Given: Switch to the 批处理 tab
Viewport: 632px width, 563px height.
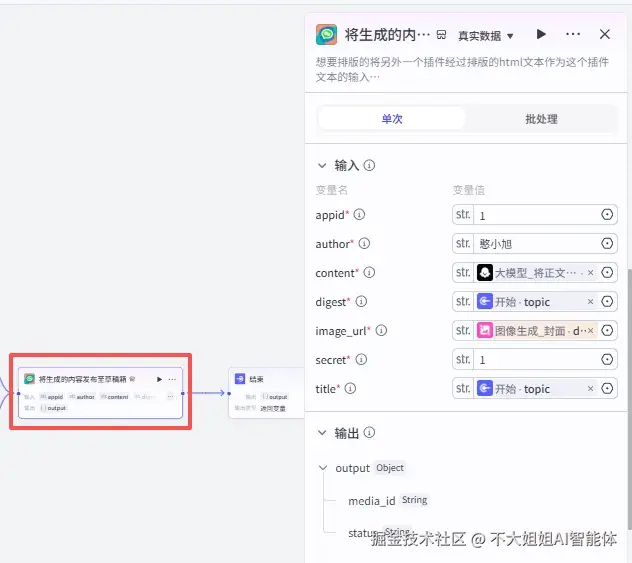Looking at the screenshot, I should click(541, 118).
